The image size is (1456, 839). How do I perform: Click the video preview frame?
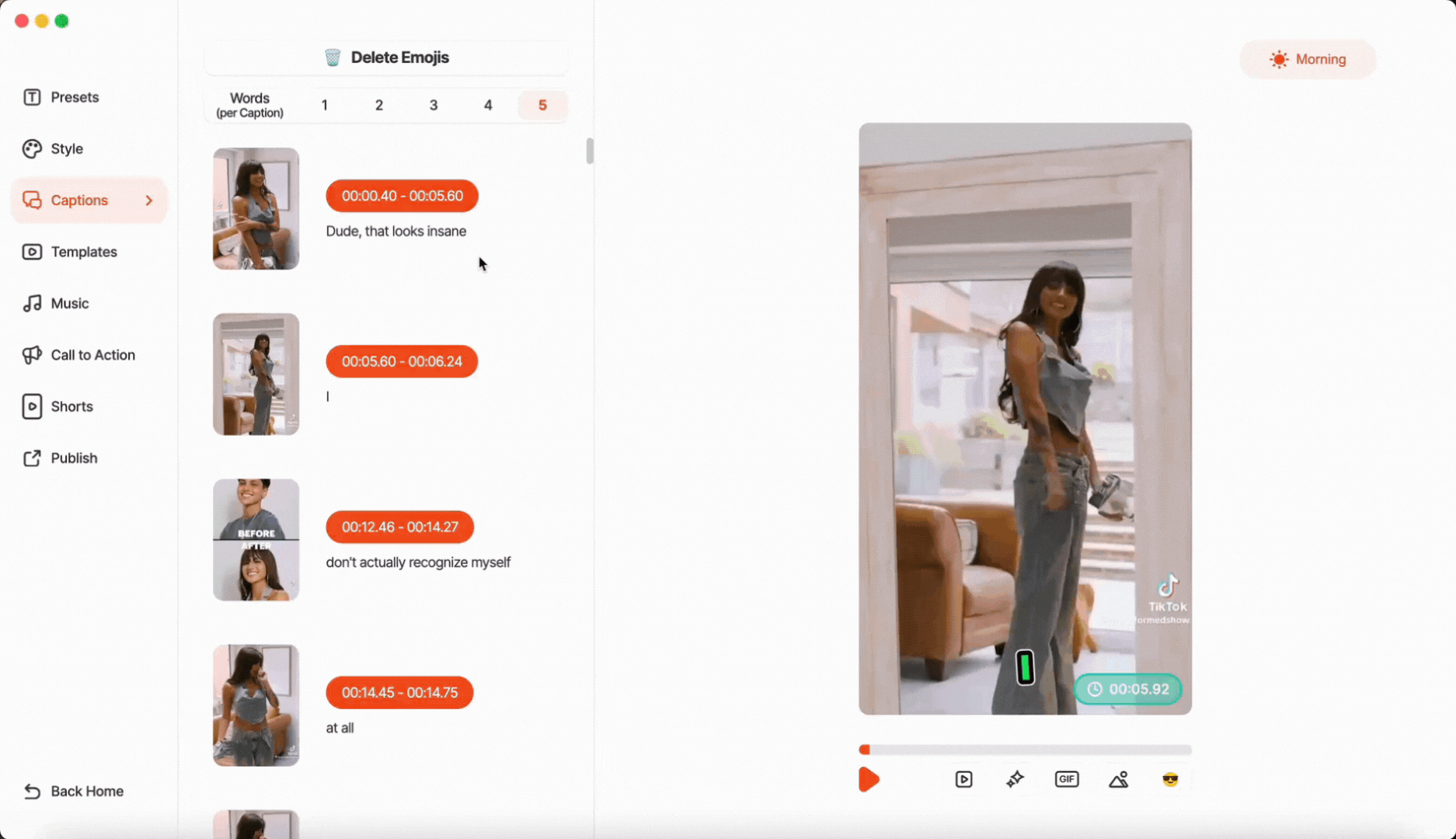[x=1025, y=419]
